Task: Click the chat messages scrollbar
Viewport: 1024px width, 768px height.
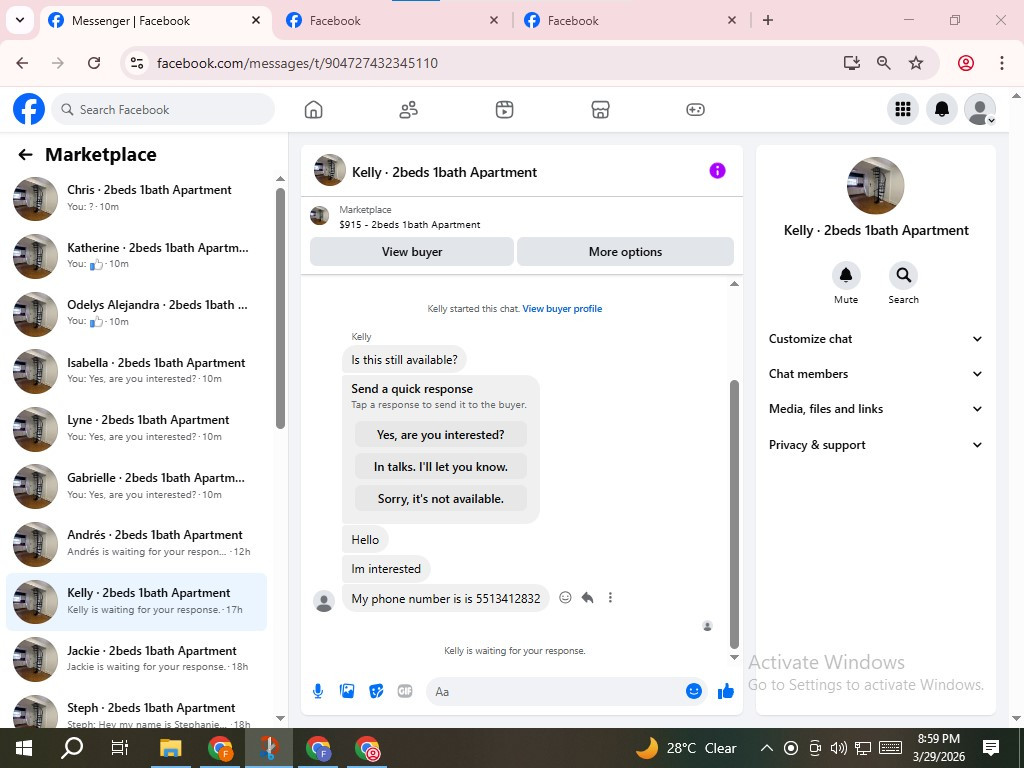Action: coord(734,514)
